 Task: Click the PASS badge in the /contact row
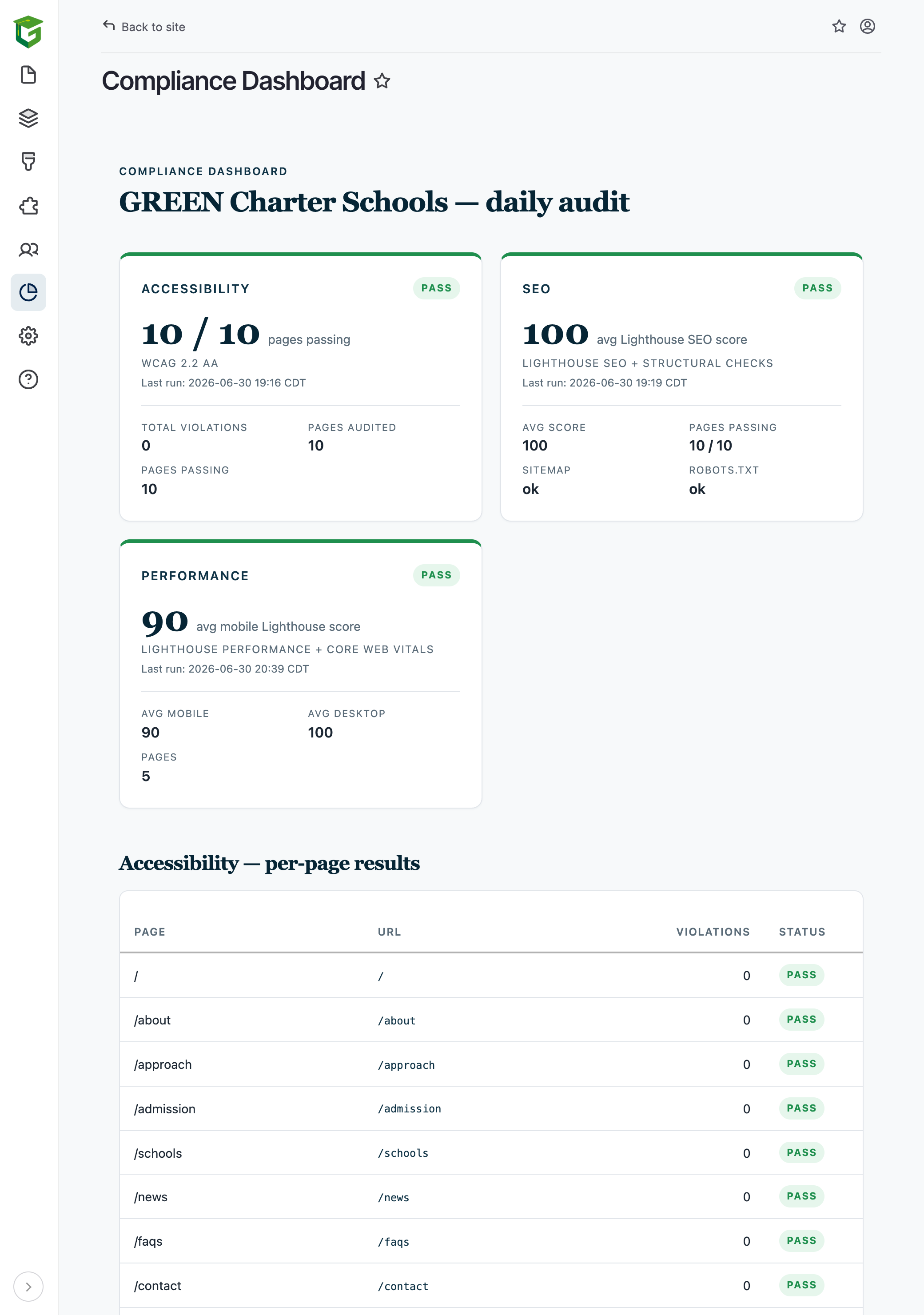pos(801,1285)
